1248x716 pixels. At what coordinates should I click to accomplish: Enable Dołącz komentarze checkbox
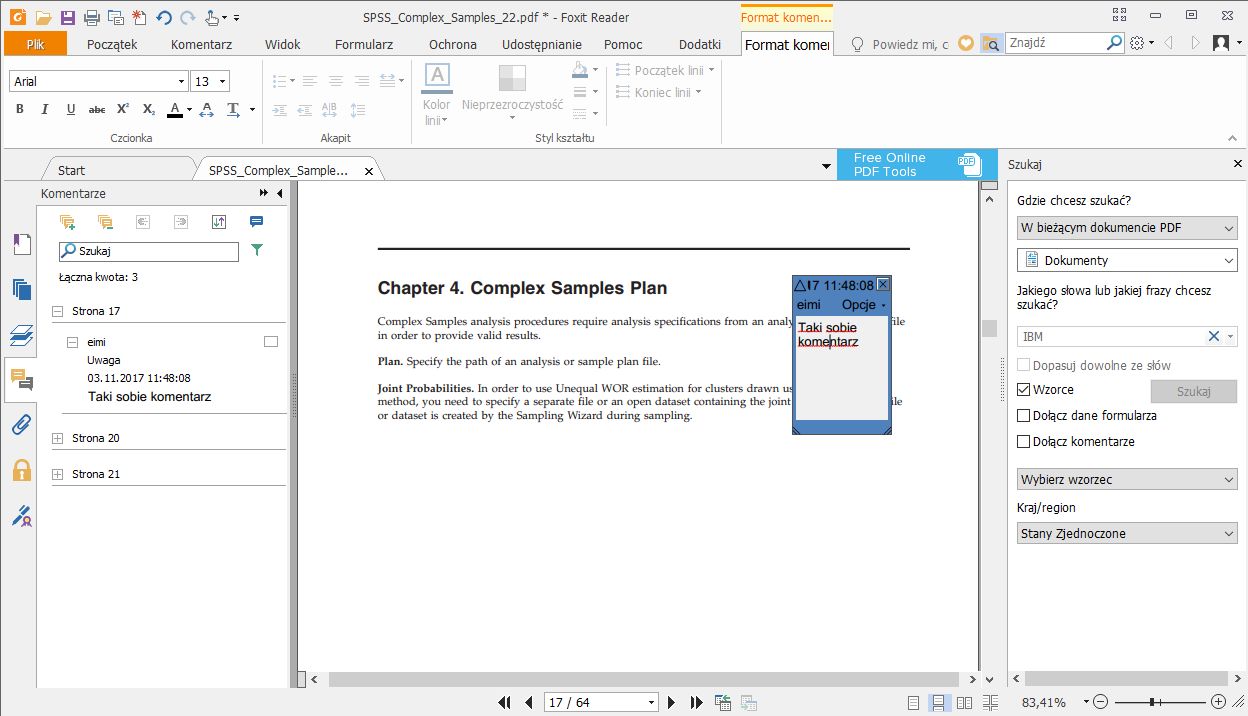pyautogui.click(x=1023, y=441)
